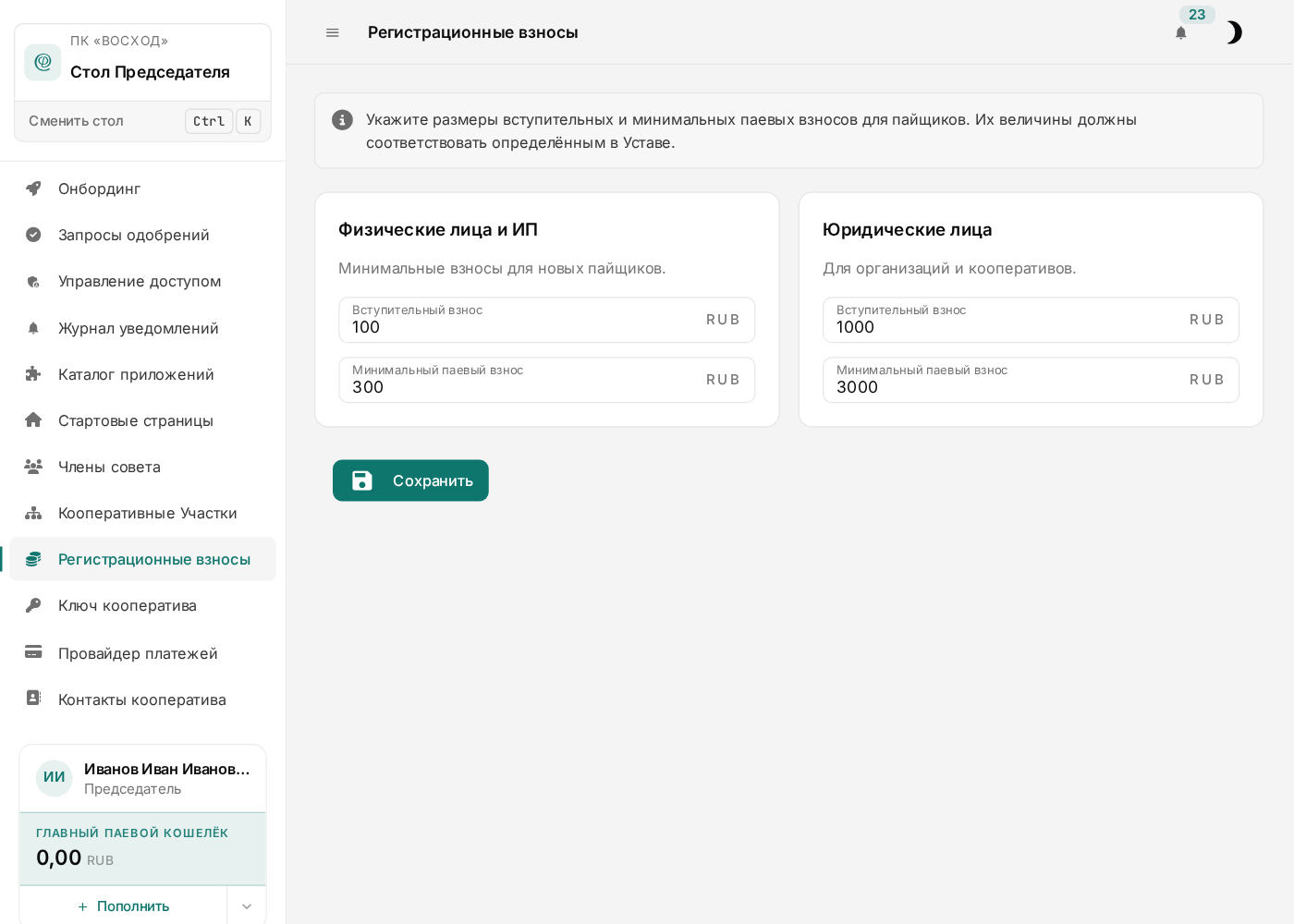The width and height of the screenshot is (1294, 924).
Task: Open Управление доступом section
Action: [x=142, y=281]
